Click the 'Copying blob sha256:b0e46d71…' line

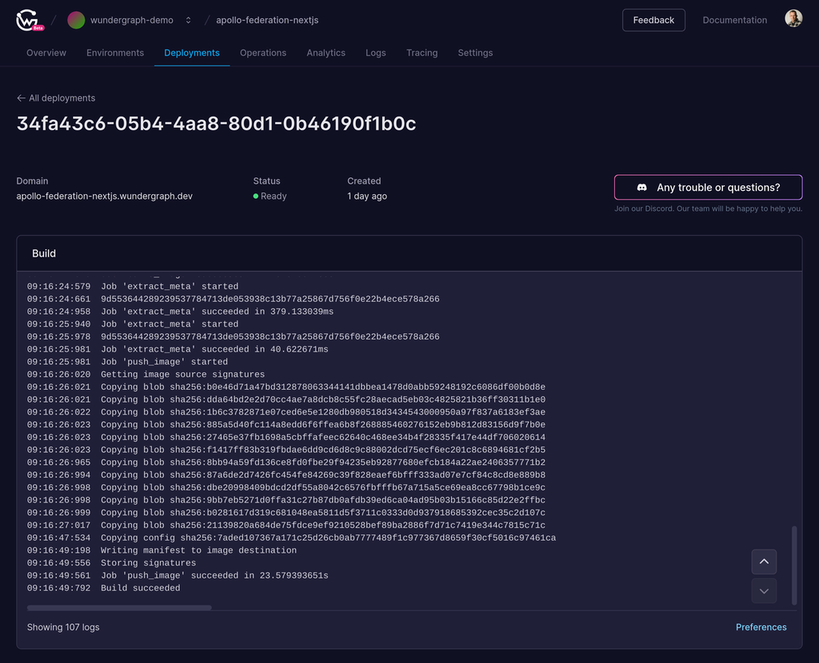click(286, 387)
